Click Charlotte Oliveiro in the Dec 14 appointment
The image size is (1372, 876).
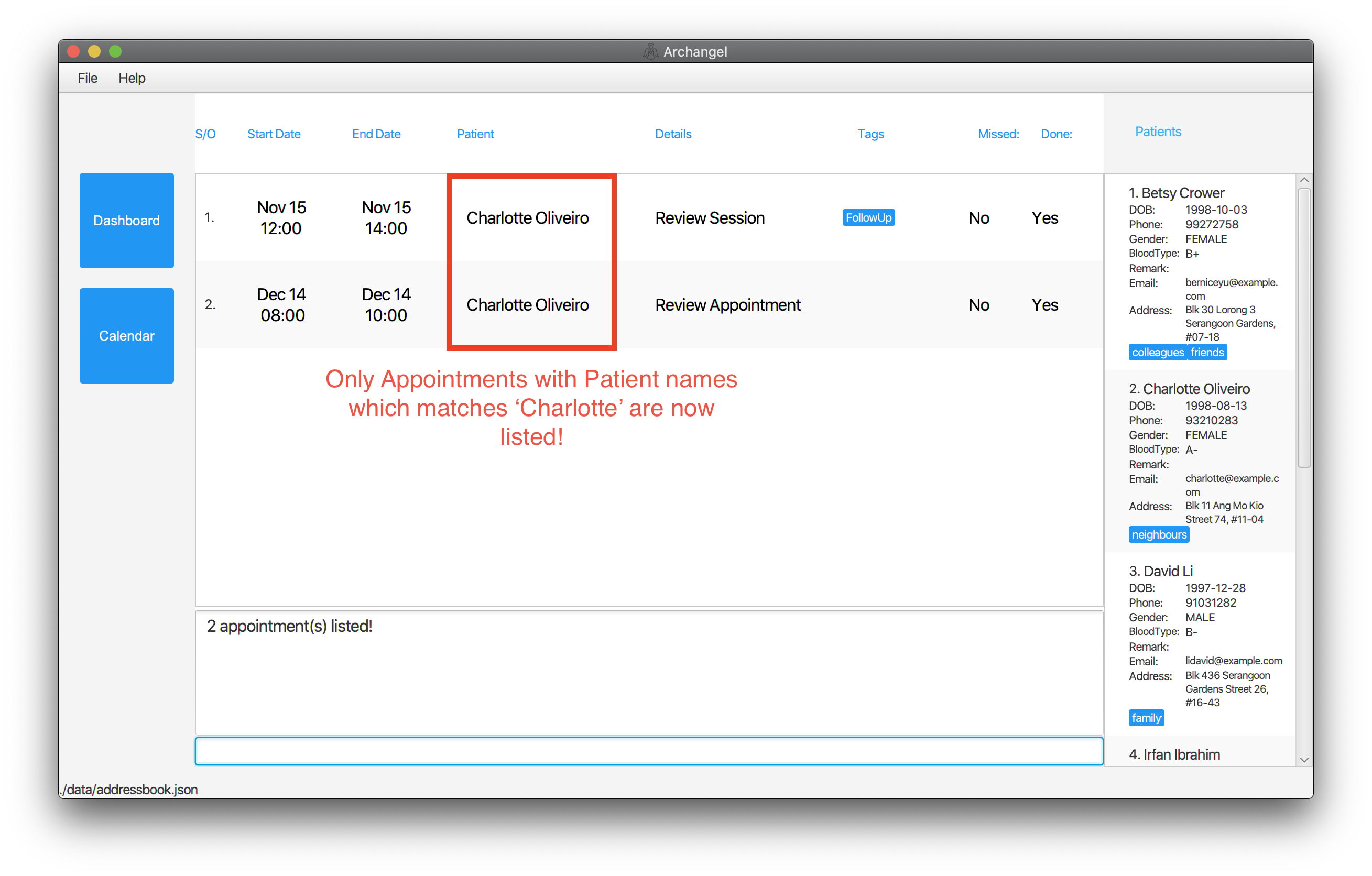(x=527, y=305)
